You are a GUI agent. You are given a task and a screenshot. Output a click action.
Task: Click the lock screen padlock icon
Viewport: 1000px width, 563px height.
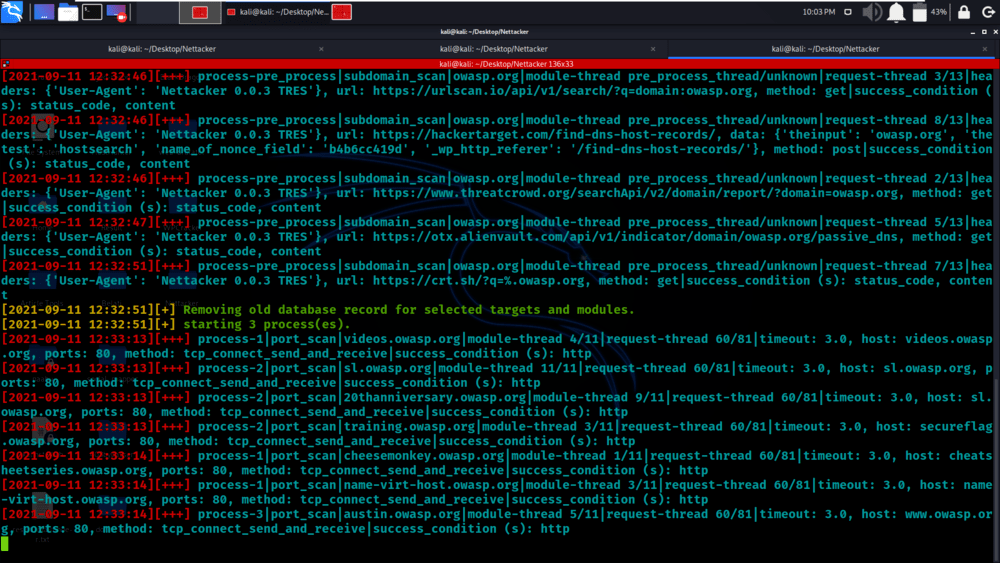point(964,12)
